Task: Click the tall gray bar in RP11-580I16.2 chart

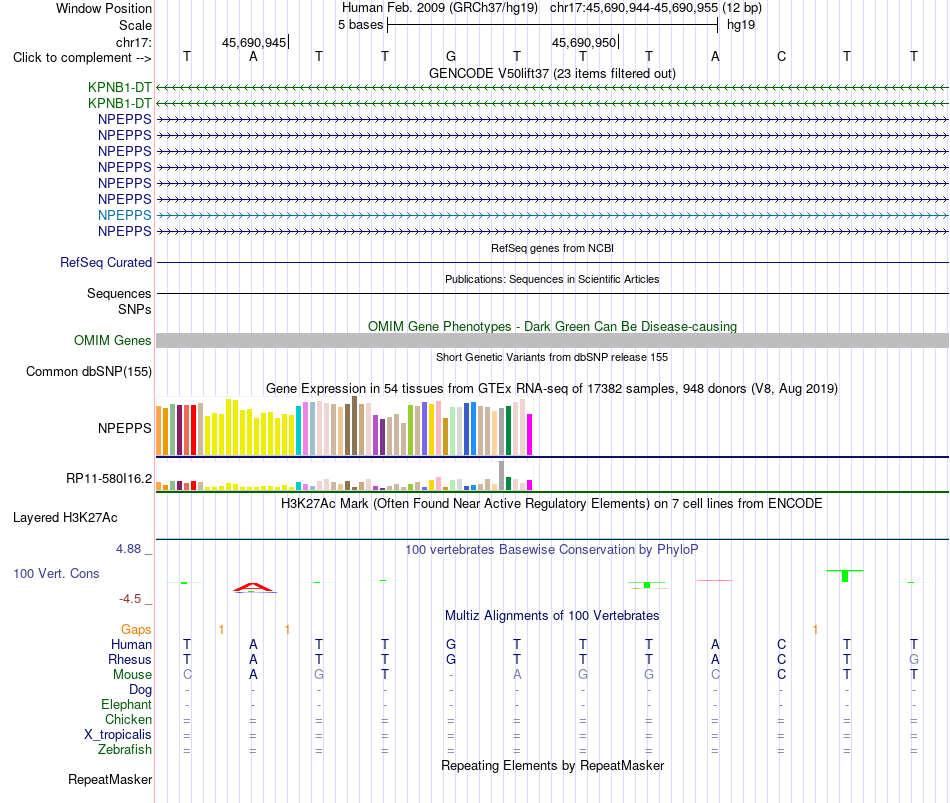Action: (x=501, y=476)
